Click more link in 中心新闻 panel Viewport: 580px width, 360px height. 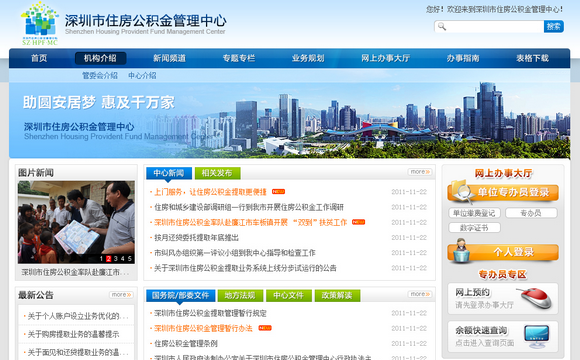click(x=420, y=172)
